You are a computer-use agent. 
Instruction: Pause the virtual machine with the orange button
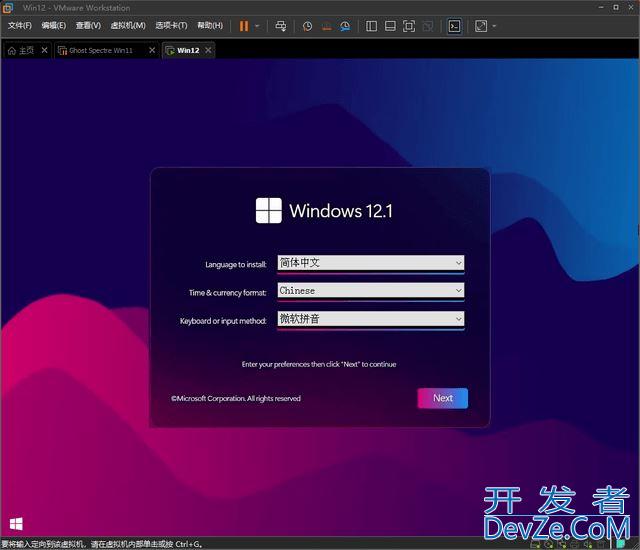coord(244,26)
